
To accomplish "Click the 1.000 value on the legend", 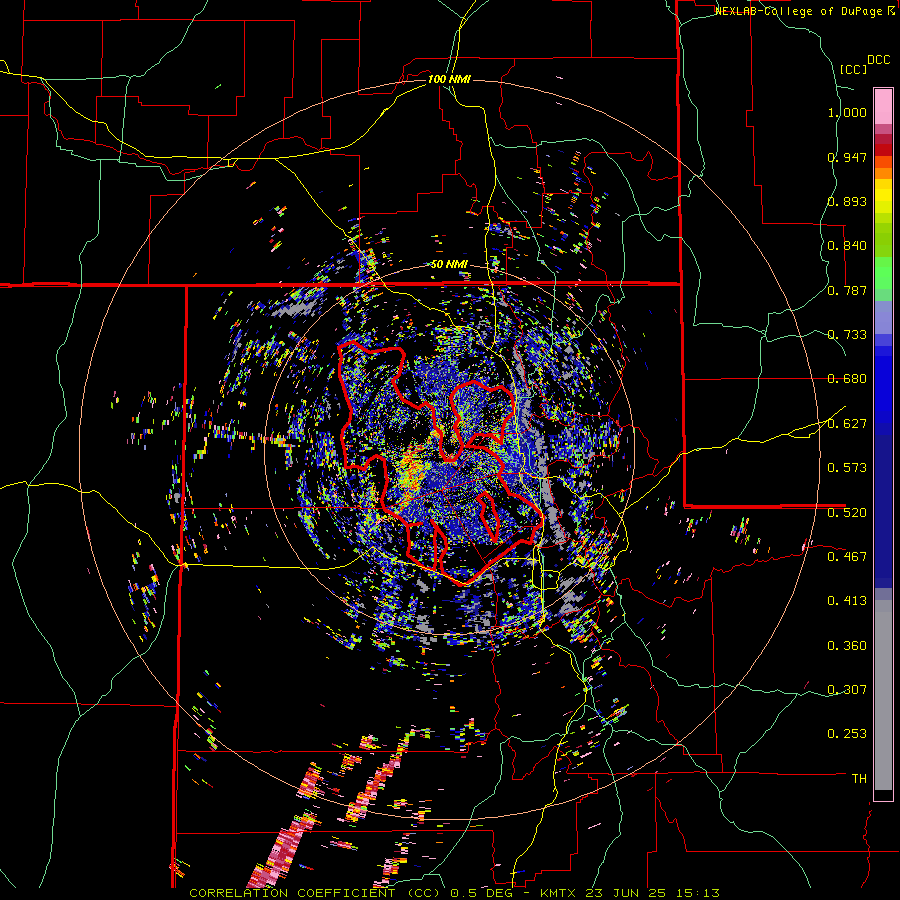I will pos(847,112).
